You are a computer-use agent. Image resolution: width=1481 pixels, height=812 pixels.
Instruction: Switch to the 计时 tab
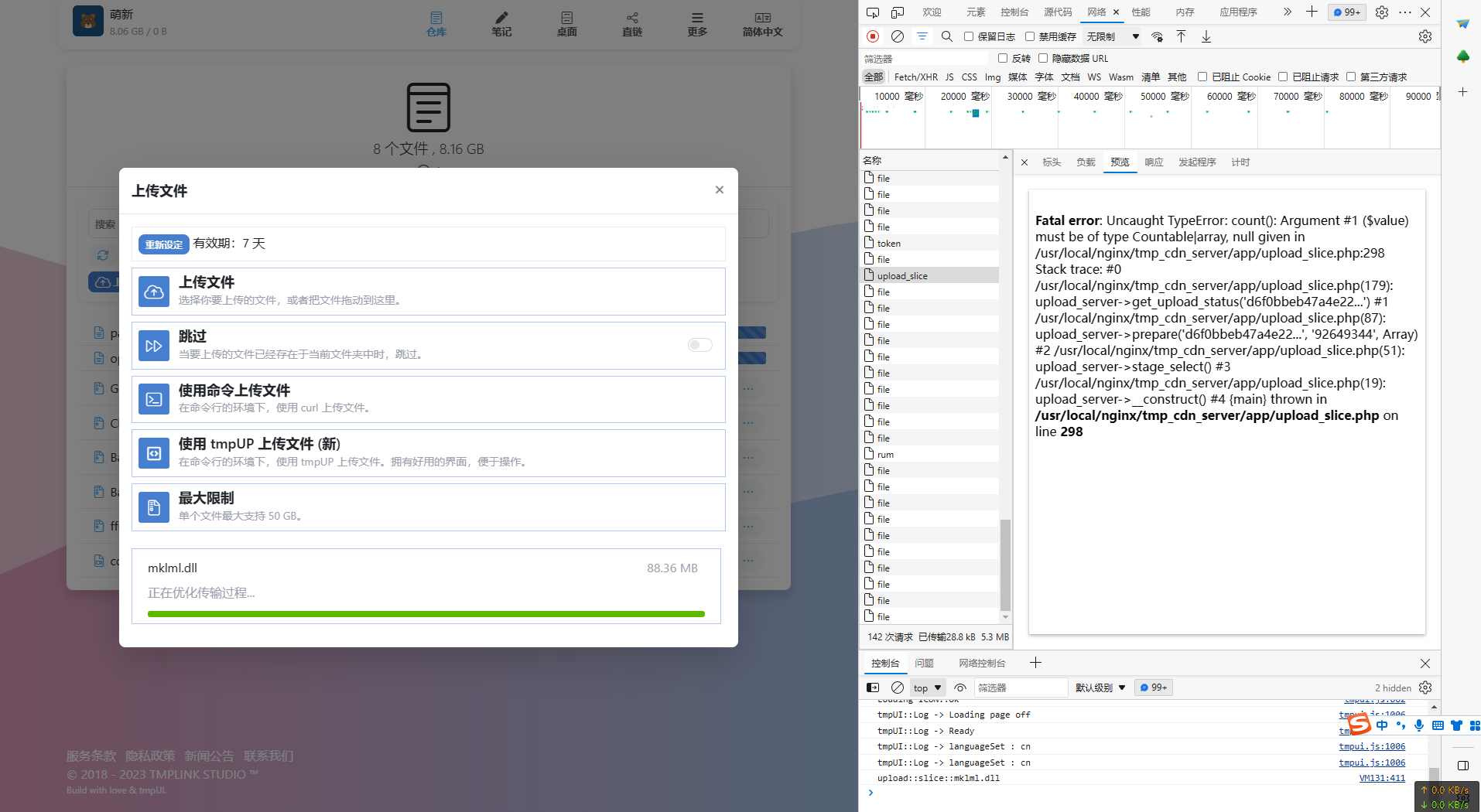1240,162
